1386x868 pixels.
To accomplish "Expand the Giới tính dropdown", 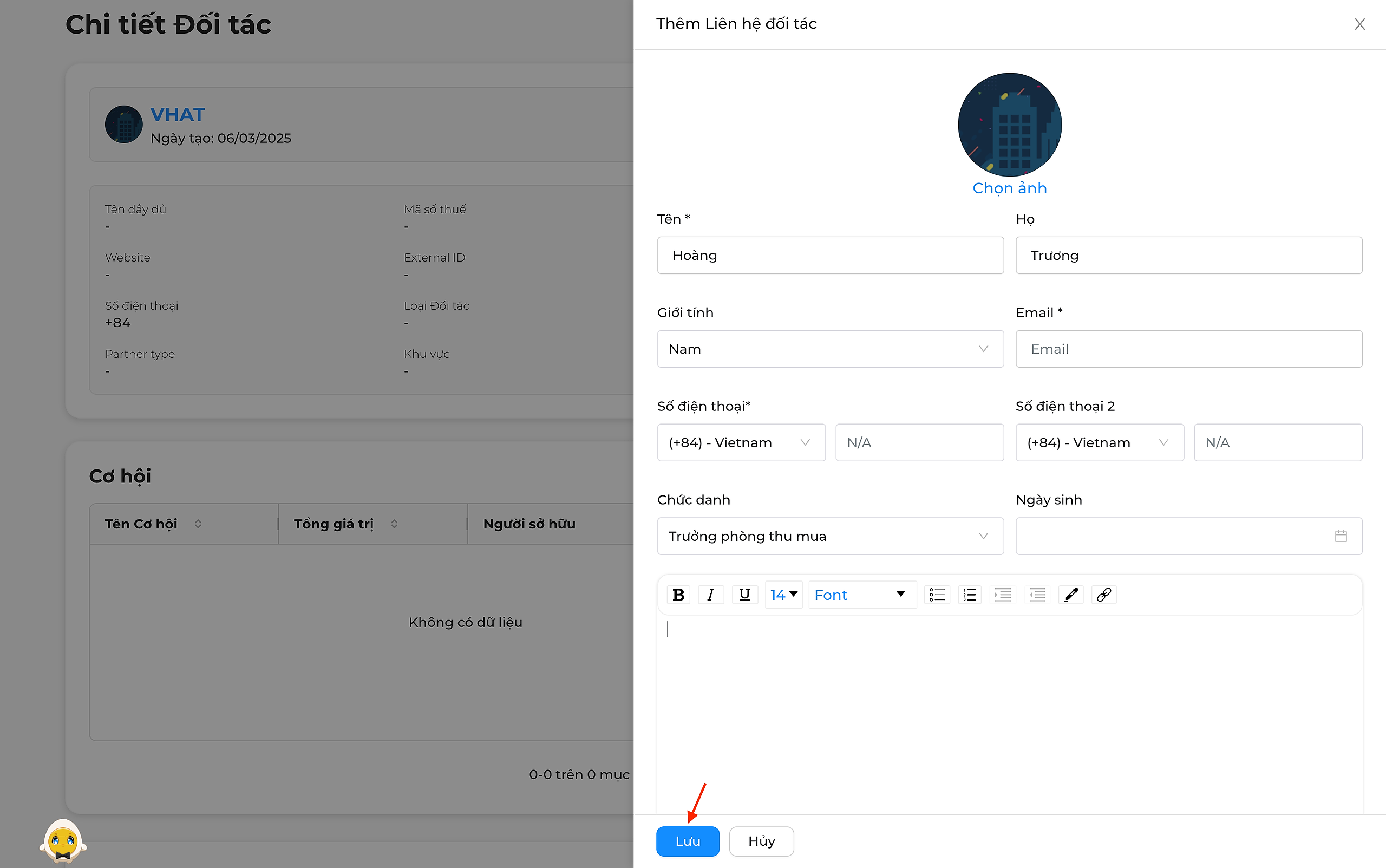I will (830, 349).
